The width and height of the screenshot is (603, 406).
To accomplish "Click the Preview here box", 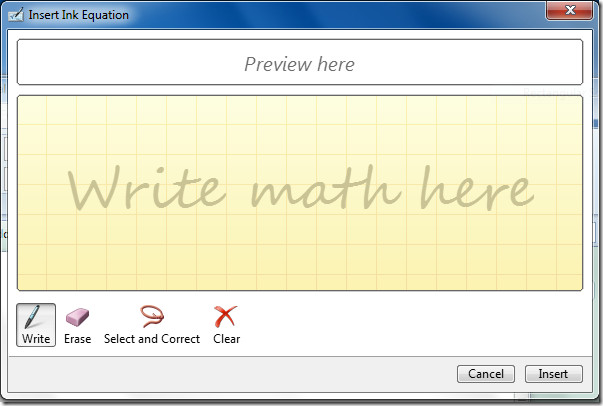I will click(300, 62).
